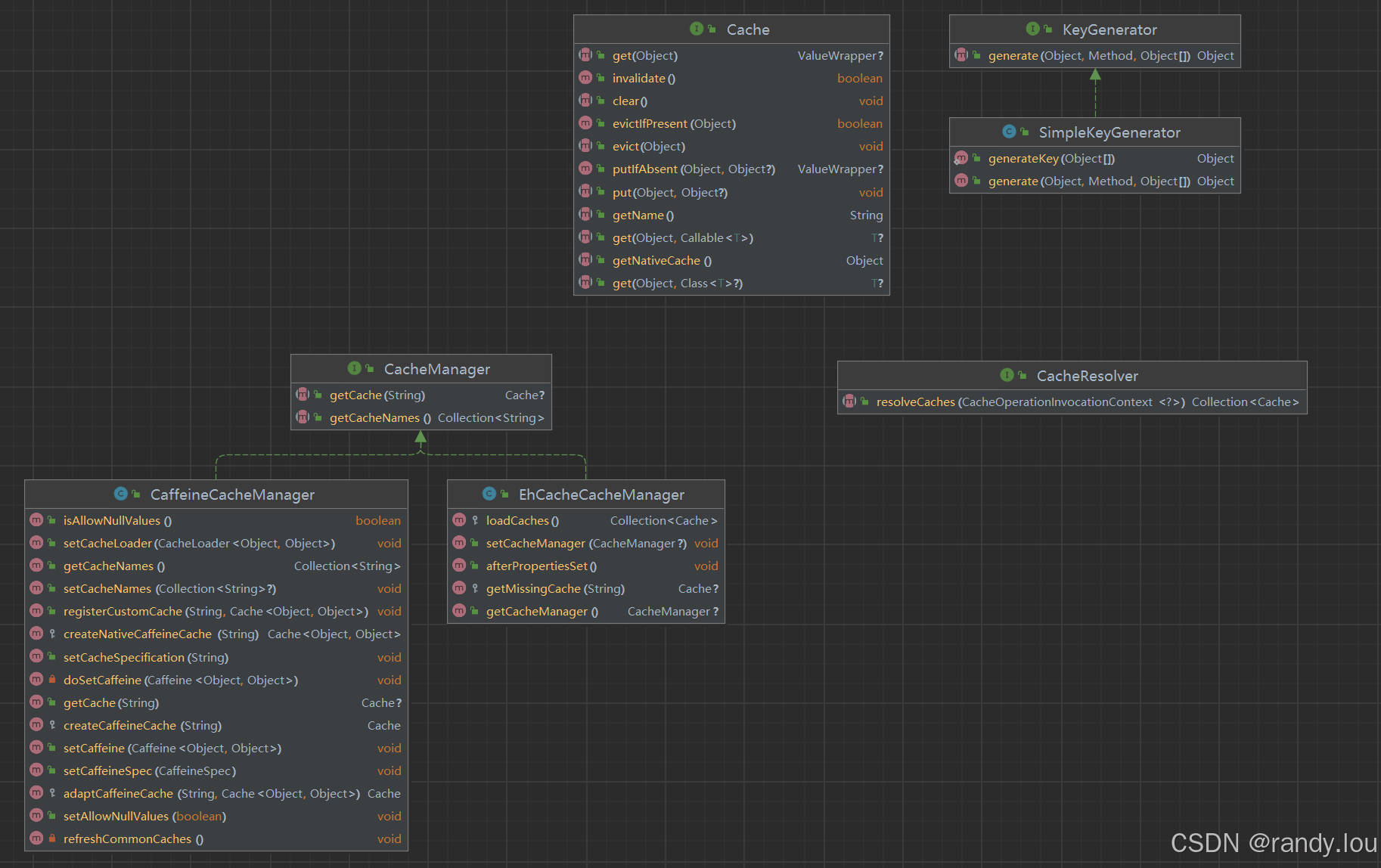Click the interface icon beside CacheManager title
This screenshot has height=868, width=1381.
pyautogui.click(x=353, y=368)
